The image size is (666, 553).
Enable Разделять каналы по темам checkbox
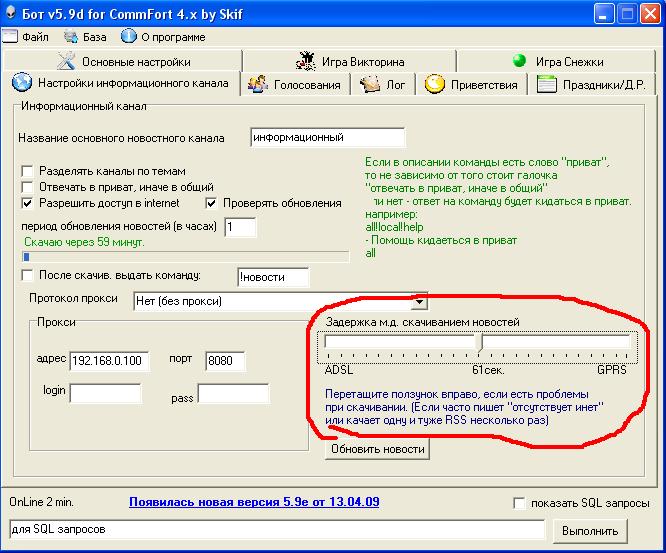(28, 171)
